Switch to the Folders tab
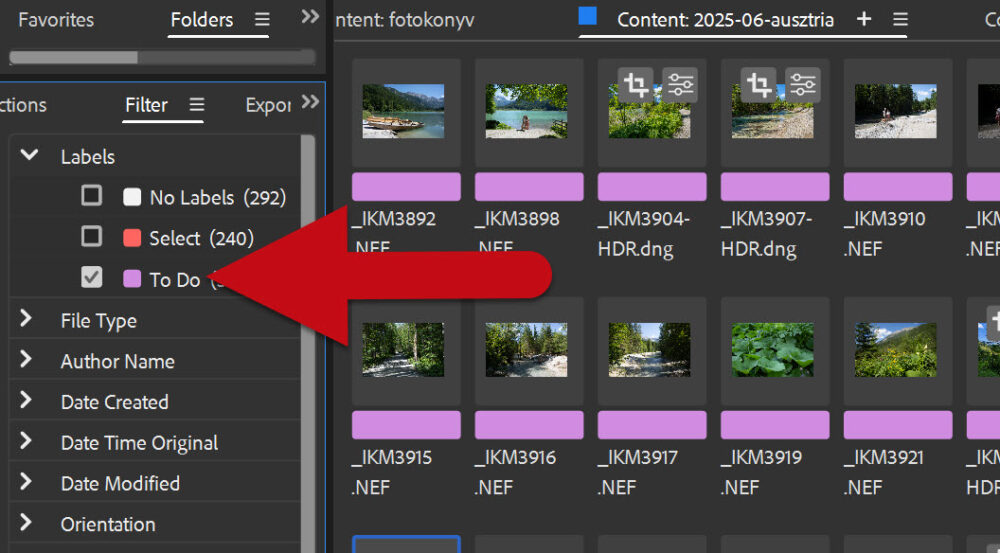Viewport: 1000px width, 553px height. [x=202, y=20]
